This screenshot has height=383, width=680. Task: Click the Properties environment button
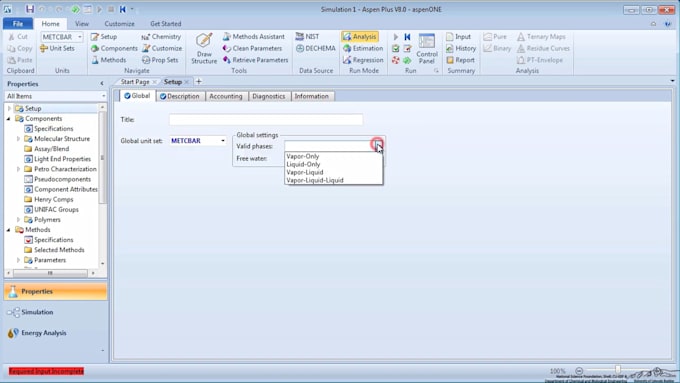pyautogui.click(x=56, y=291)
